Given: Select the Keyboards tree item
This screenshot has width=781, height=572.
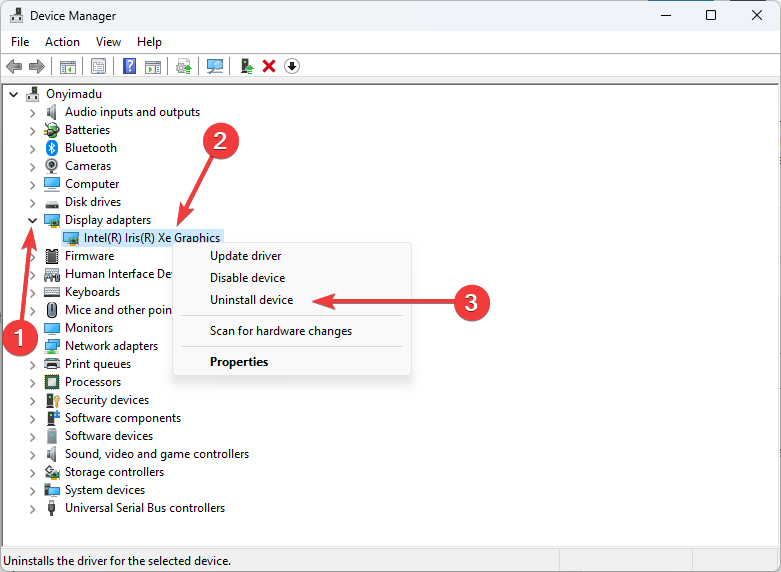Looking at the screenshot, I should 93,292.
